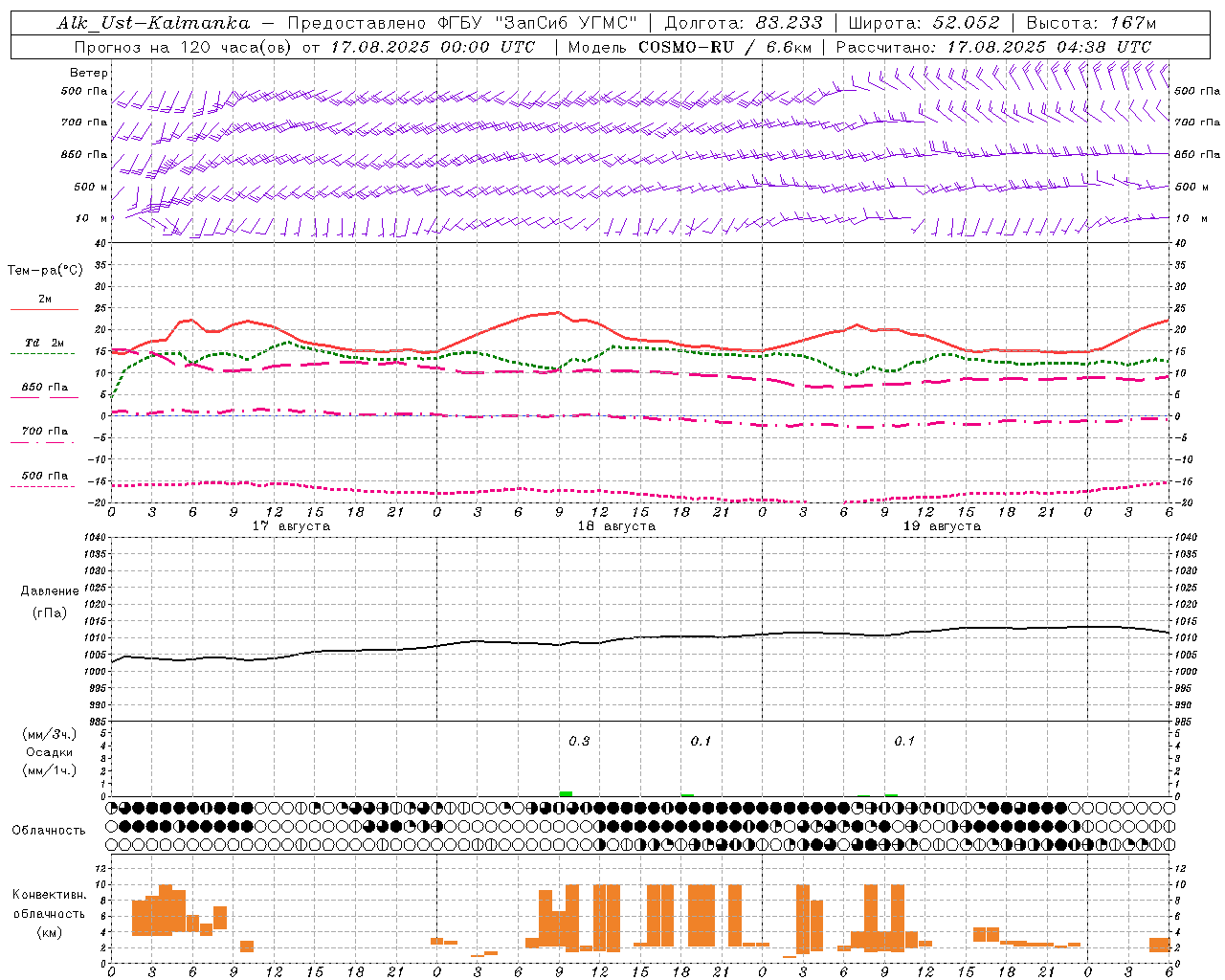Click the 17 августа date label
The image size is (1225, 980).
click(x=291, y=526)
